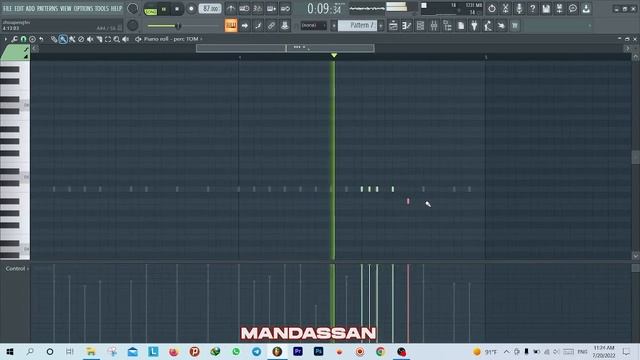Click the playhead marker on the timeline
The height and width of the screenshot is (360, 640).
pyautogui.click(x=334, y=55)
